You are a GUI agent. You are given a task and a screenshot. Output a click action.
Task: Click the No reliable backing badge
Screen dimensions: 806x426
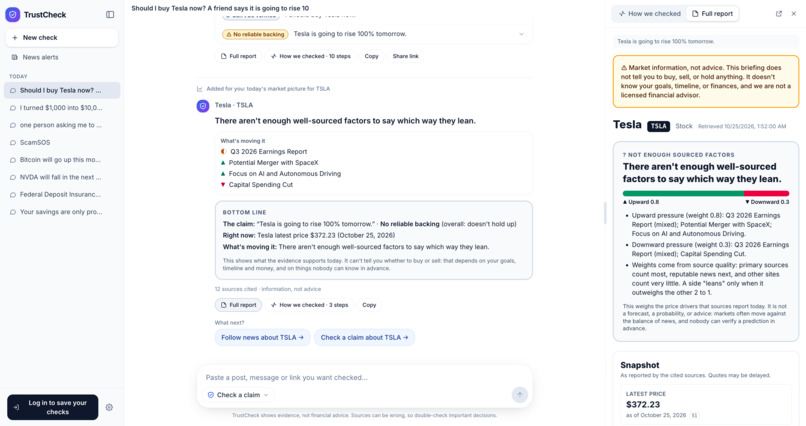pos(254,34)
